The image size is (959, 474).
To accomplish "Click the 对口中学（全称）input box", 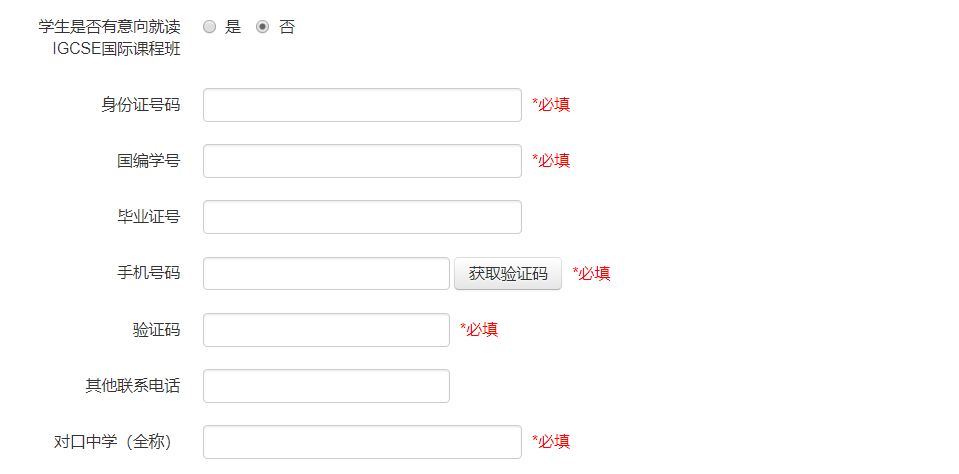I will [362, 442].
